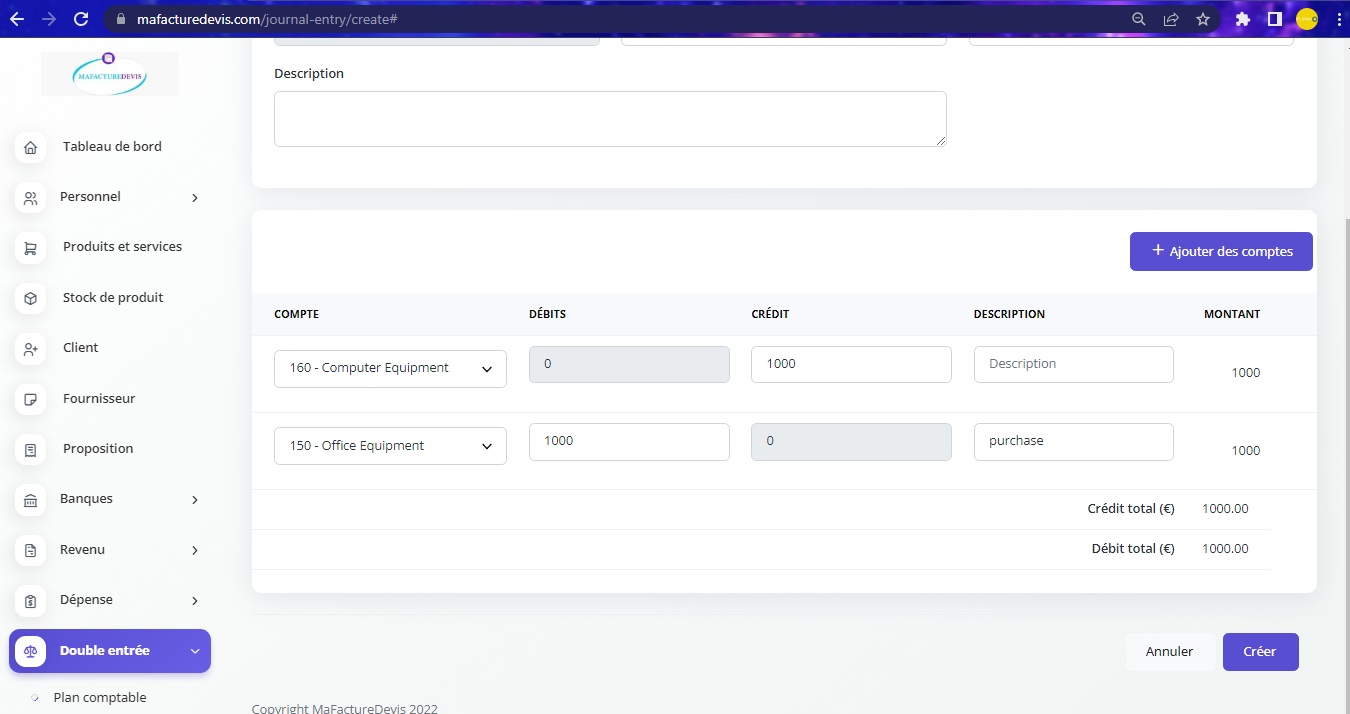Click the COMPTE column header
1350x714 pixels.
pos(297,314)
